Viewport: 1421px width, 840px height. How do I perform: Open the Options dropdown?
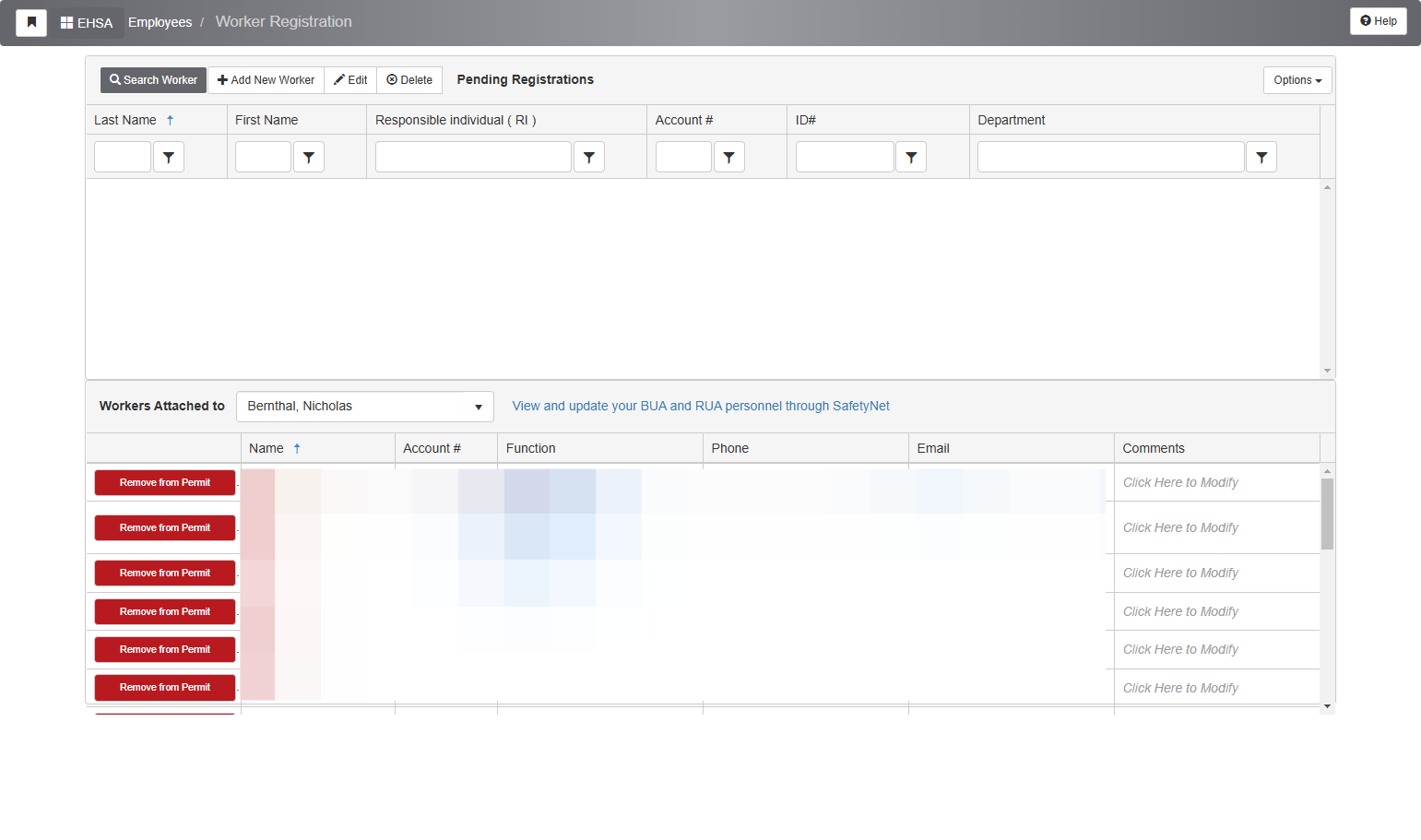click(x=1297, y=80)
